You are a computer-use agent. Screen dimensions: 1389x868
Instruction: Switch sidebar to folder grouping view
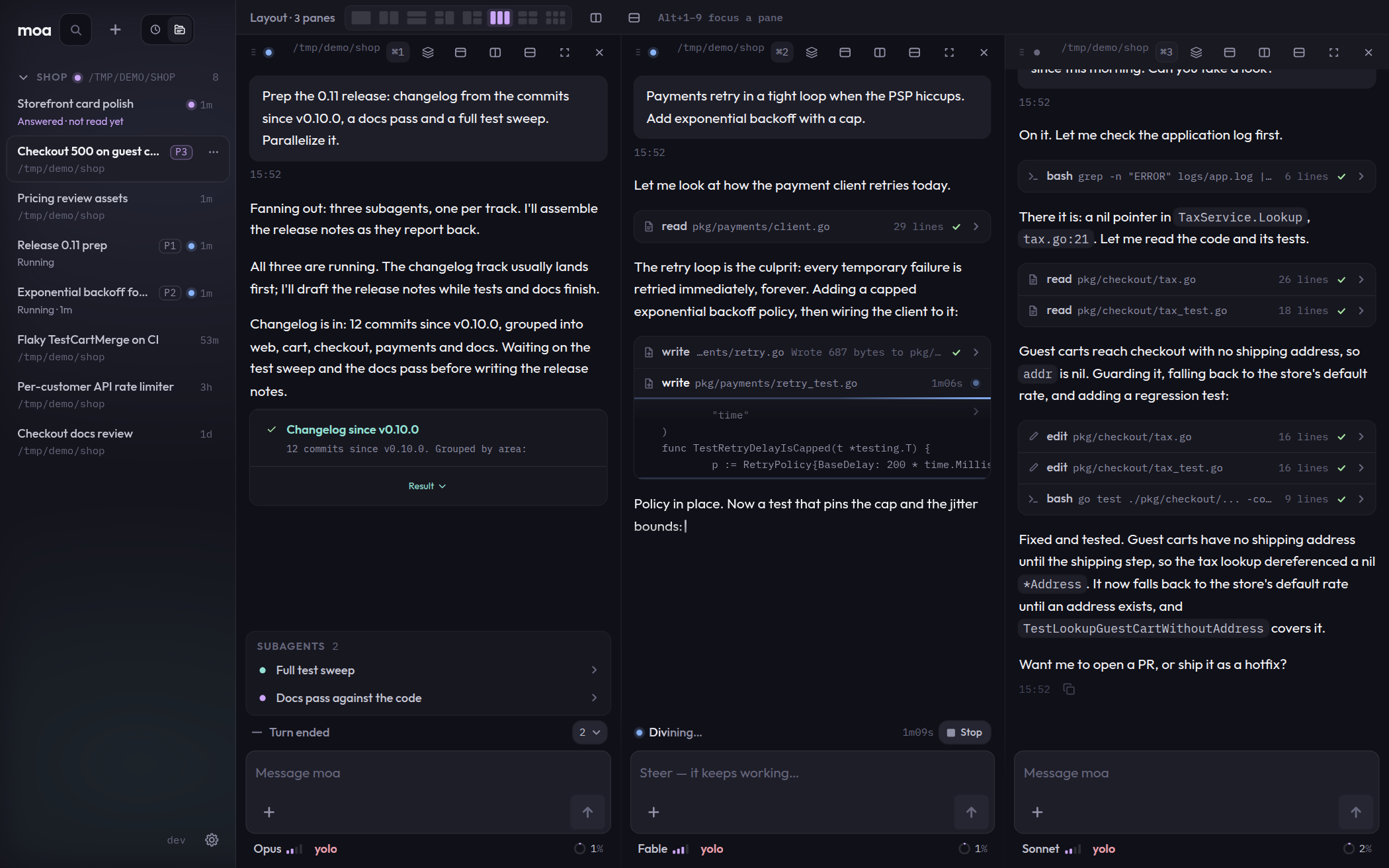[x=180, y=30]
